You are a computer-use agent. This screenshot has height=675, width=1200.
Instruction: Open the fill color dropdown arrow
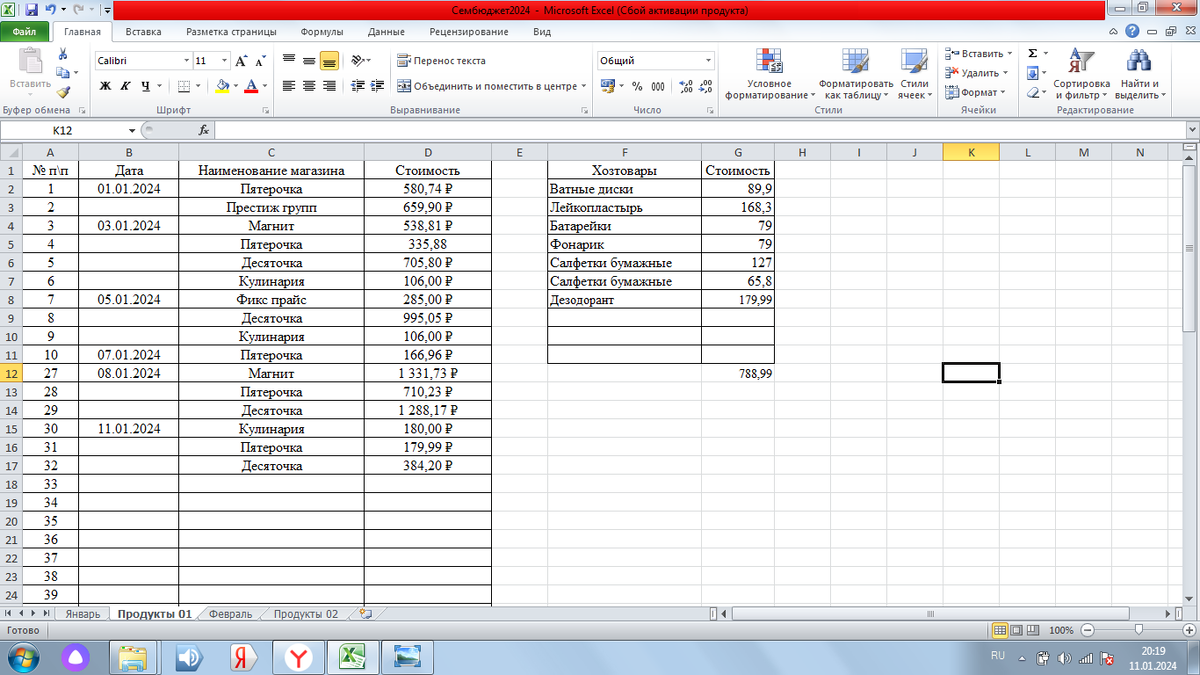[235, 86]
